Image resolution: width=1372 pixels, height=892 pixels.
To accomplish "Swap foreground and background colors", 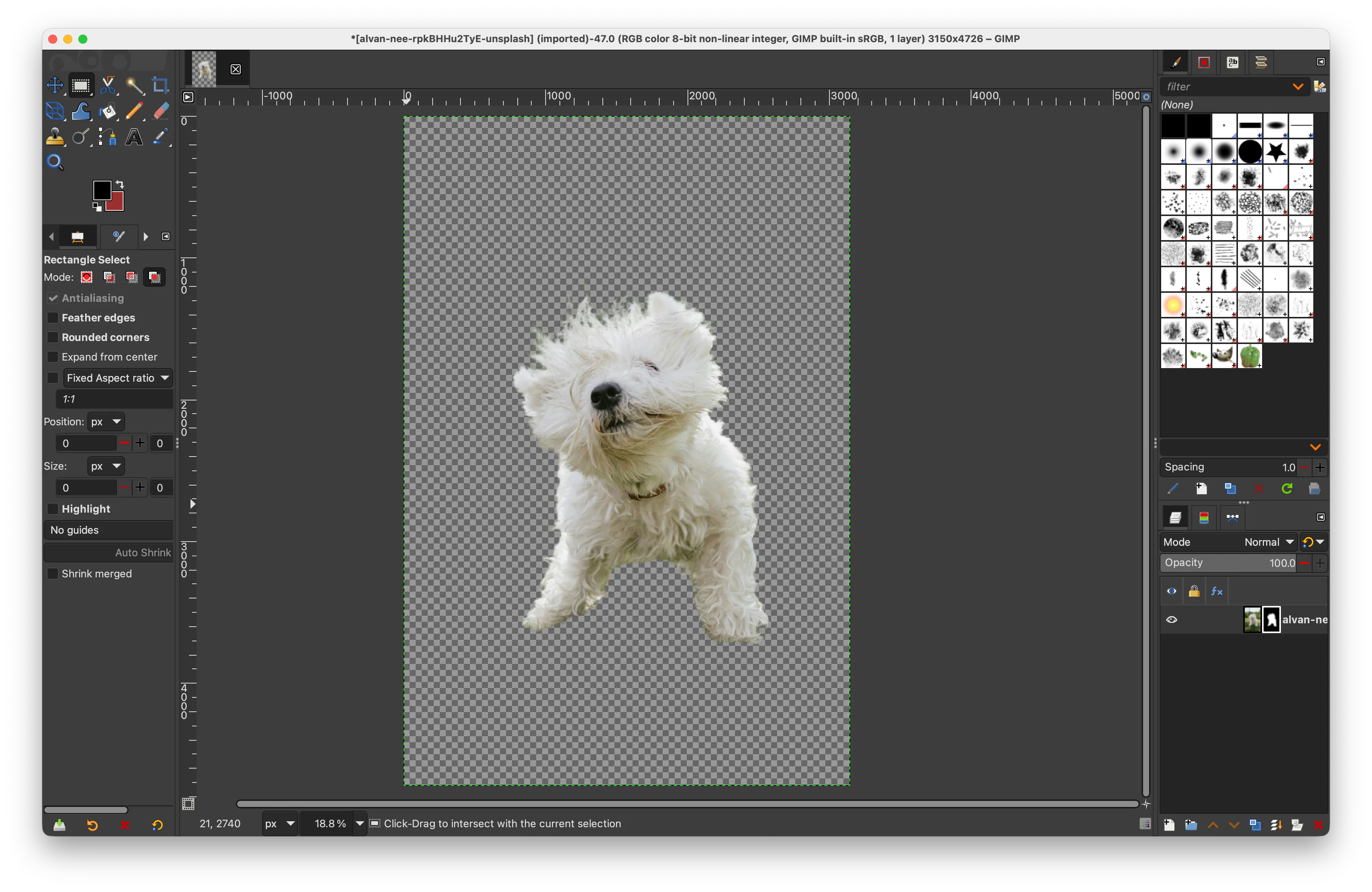I will [119, 184].
